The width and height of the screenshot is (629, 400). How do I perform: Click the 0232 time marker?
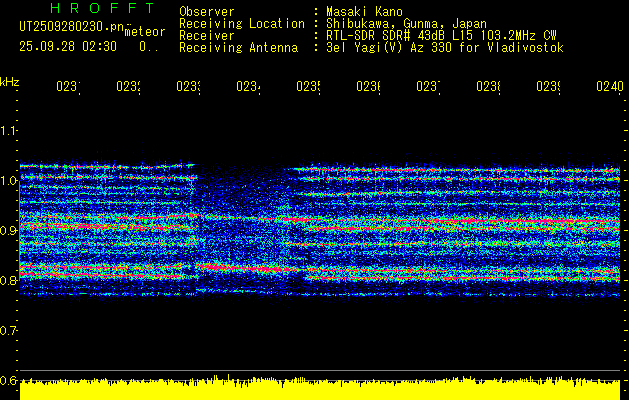tap(128, 87)
